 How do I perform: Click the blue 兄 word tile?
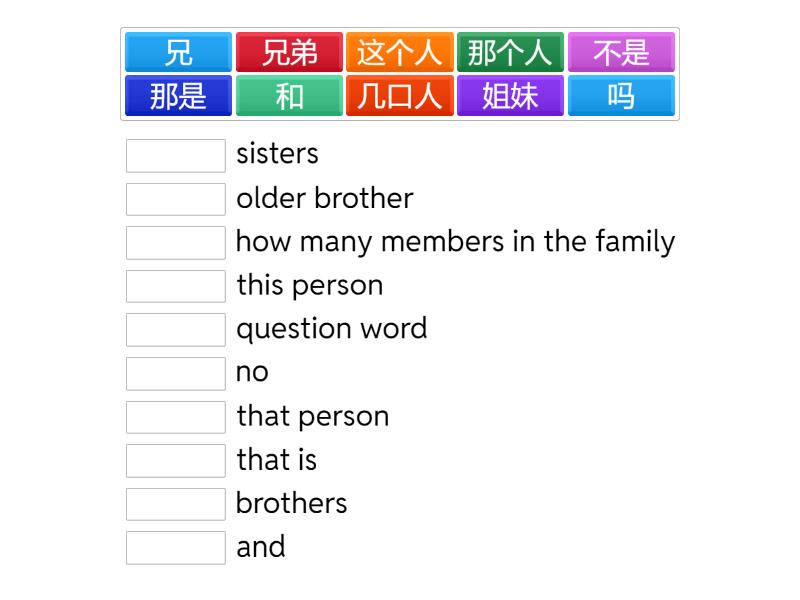coord(178,52)
